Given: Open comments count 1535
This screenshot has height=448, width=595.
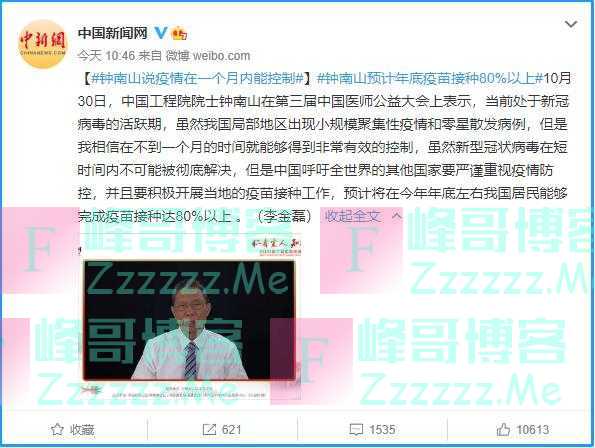Looking at the screenshot, I should point(382,430).
